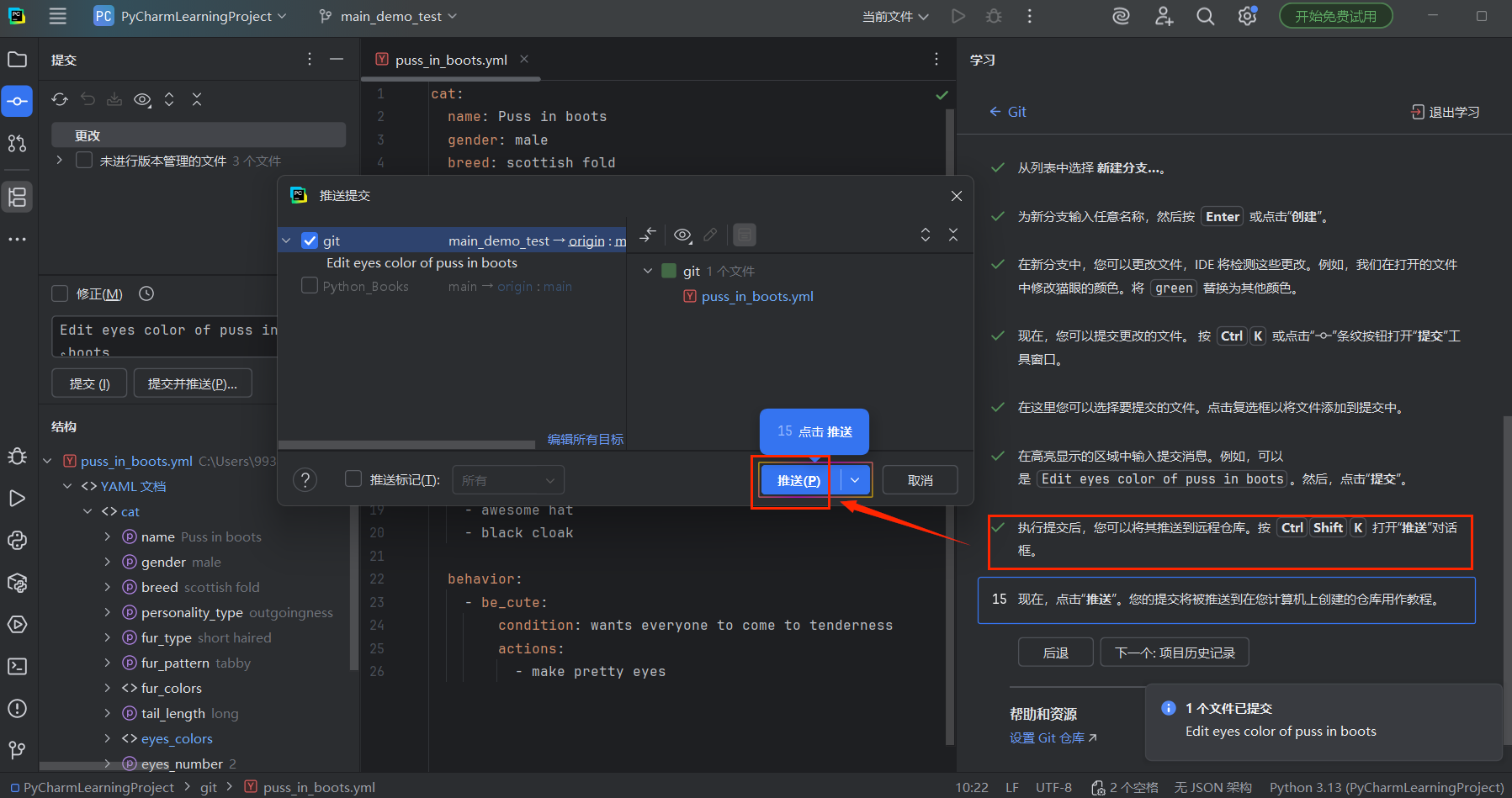
Task: Toggle Amend (修正) checkbox
Action: pos(60,293)
